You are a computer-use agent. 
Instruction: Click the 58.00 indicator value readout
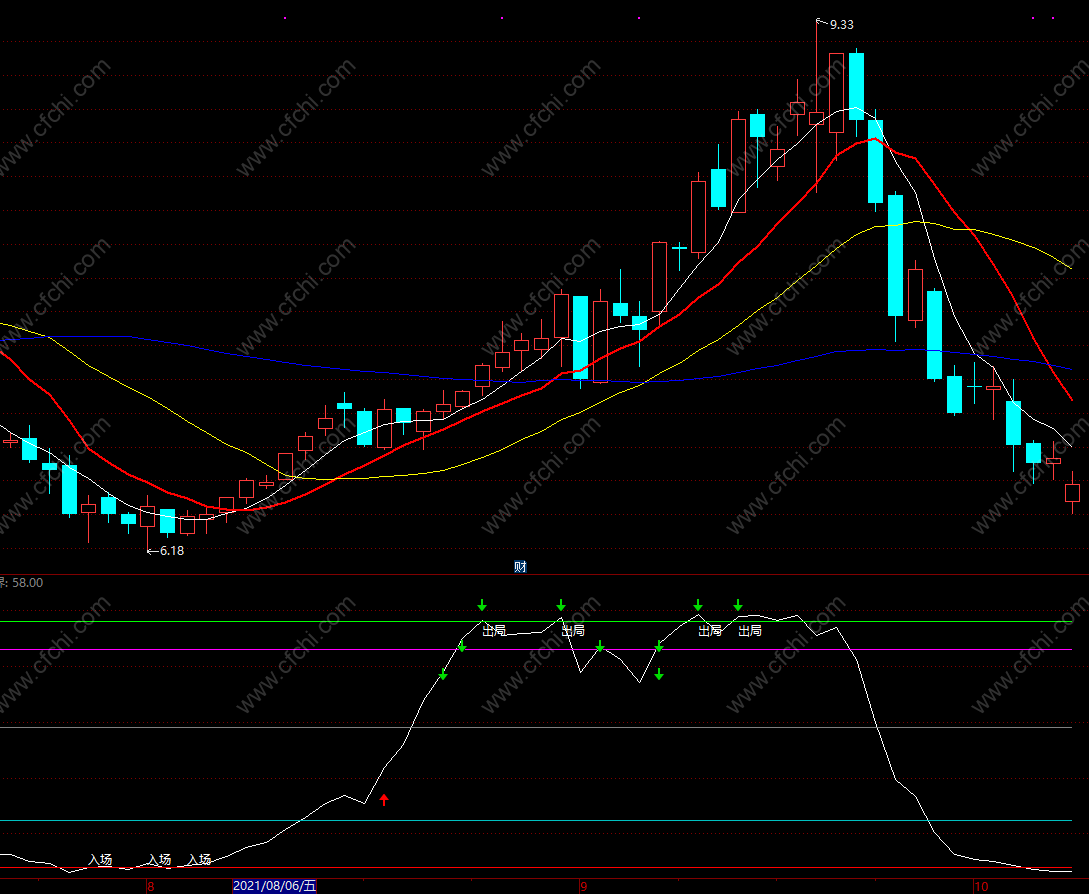point(28,583)
